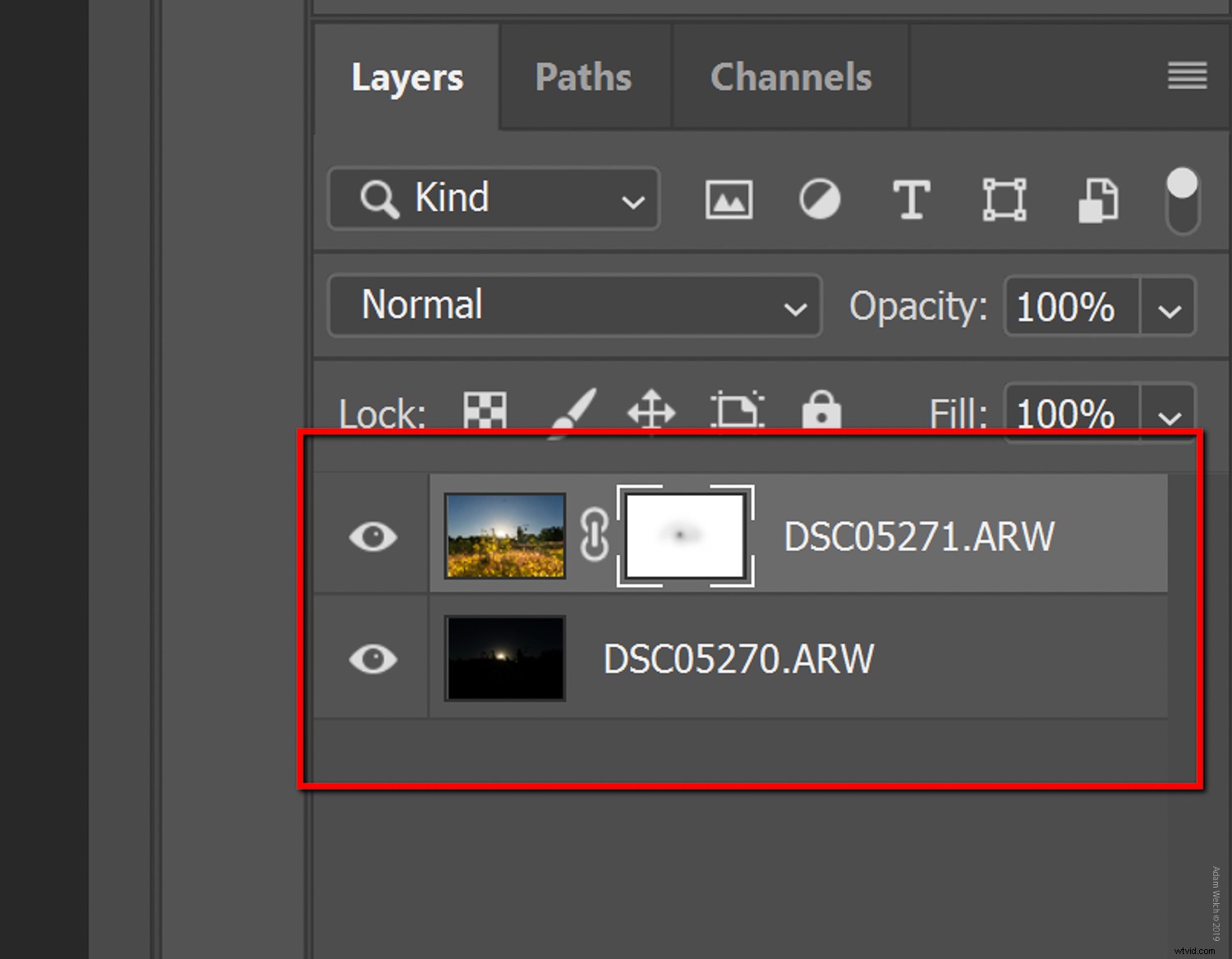Filter layers by smart objects icon
This screenshot has width=1232, height=959.
(x=1098, y=200)
